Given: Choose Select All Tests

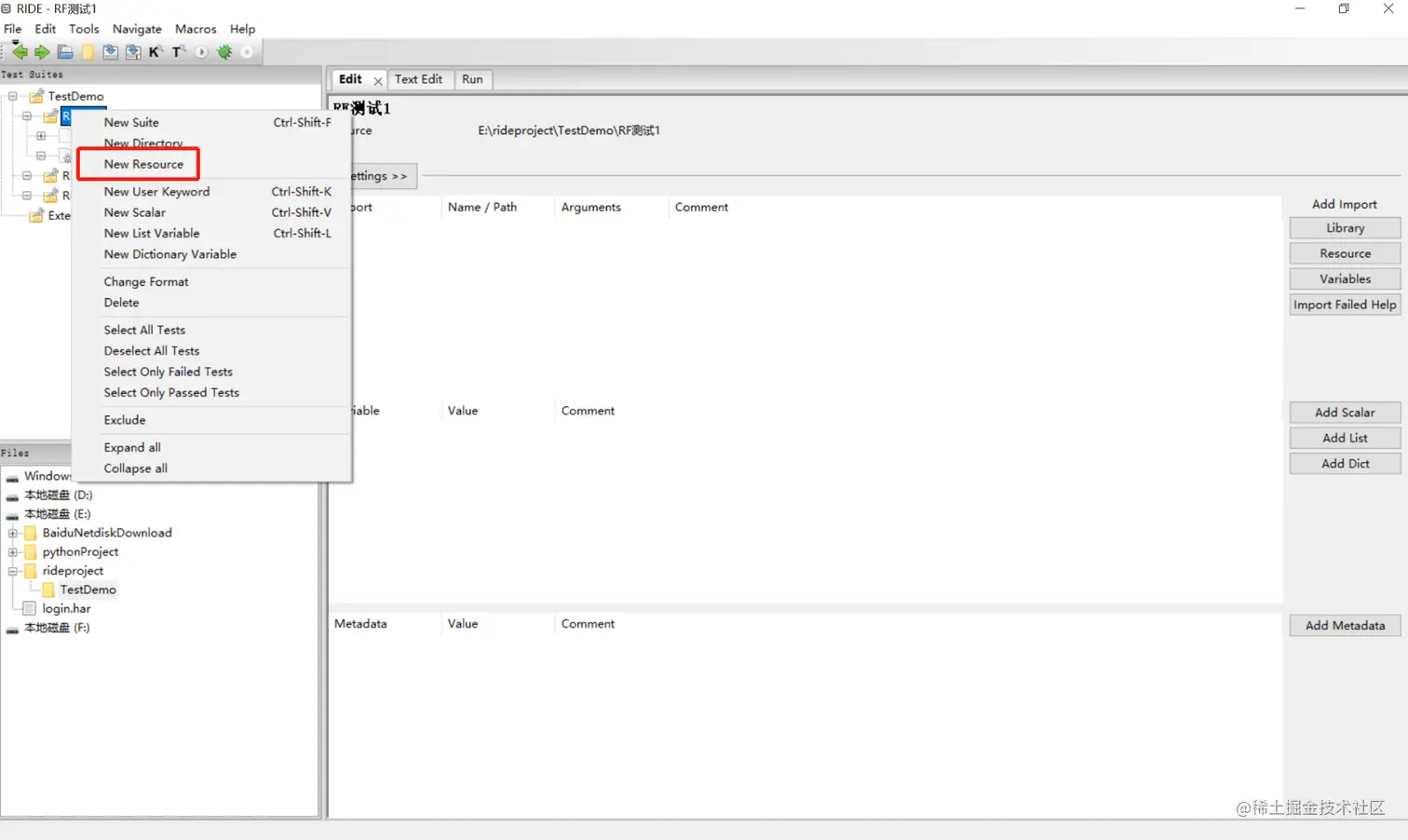Looking at the screenshot, I should [x=212, y=331].
